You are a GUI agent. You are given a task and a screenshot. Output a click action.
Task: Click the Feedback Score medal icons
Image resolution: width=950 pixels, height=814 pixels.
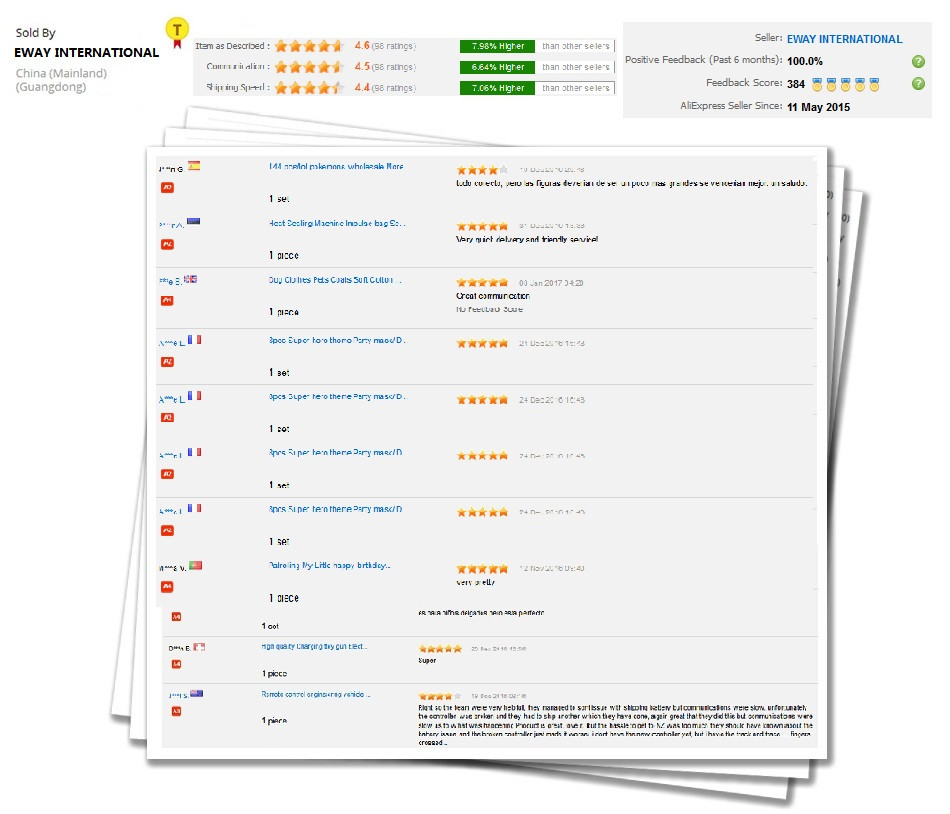click(x=845, y=84)
